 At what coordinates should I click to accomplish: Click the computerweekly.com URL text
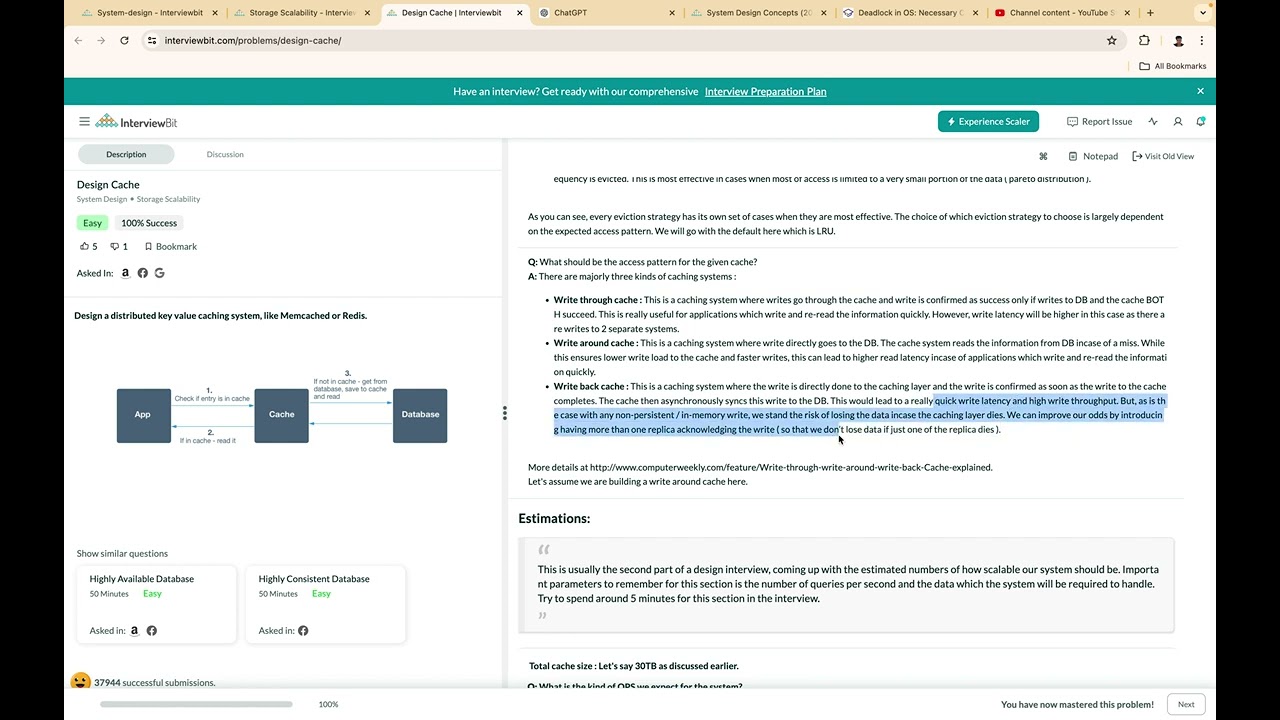(791, 467)
